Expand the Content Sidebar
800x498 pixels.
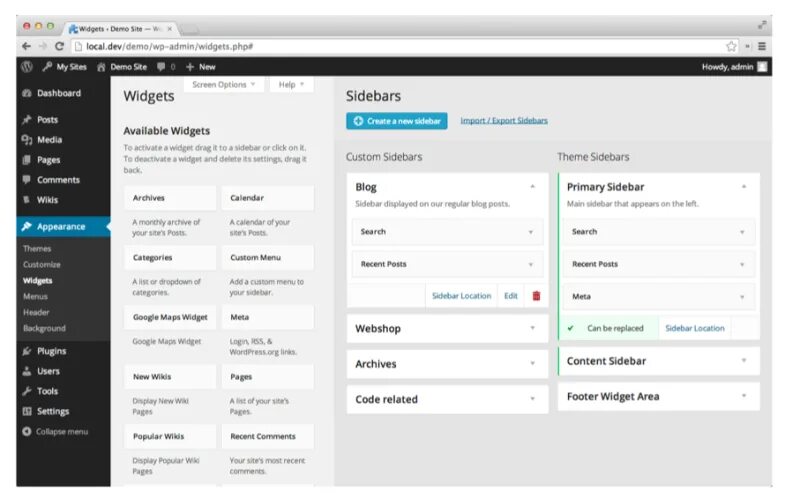tap(744, 360)
